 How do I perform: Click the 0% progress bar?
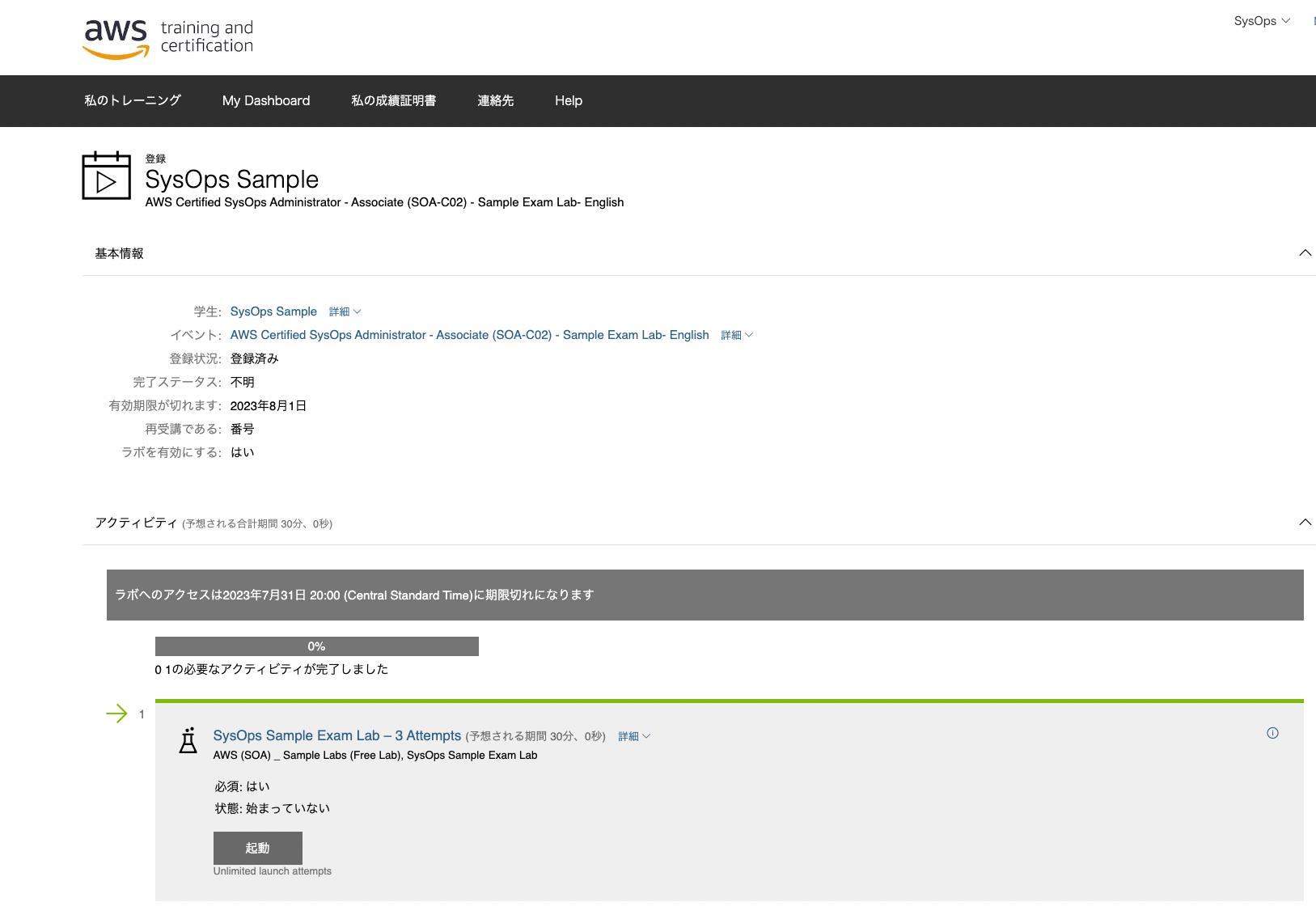[x=317, y=646]
